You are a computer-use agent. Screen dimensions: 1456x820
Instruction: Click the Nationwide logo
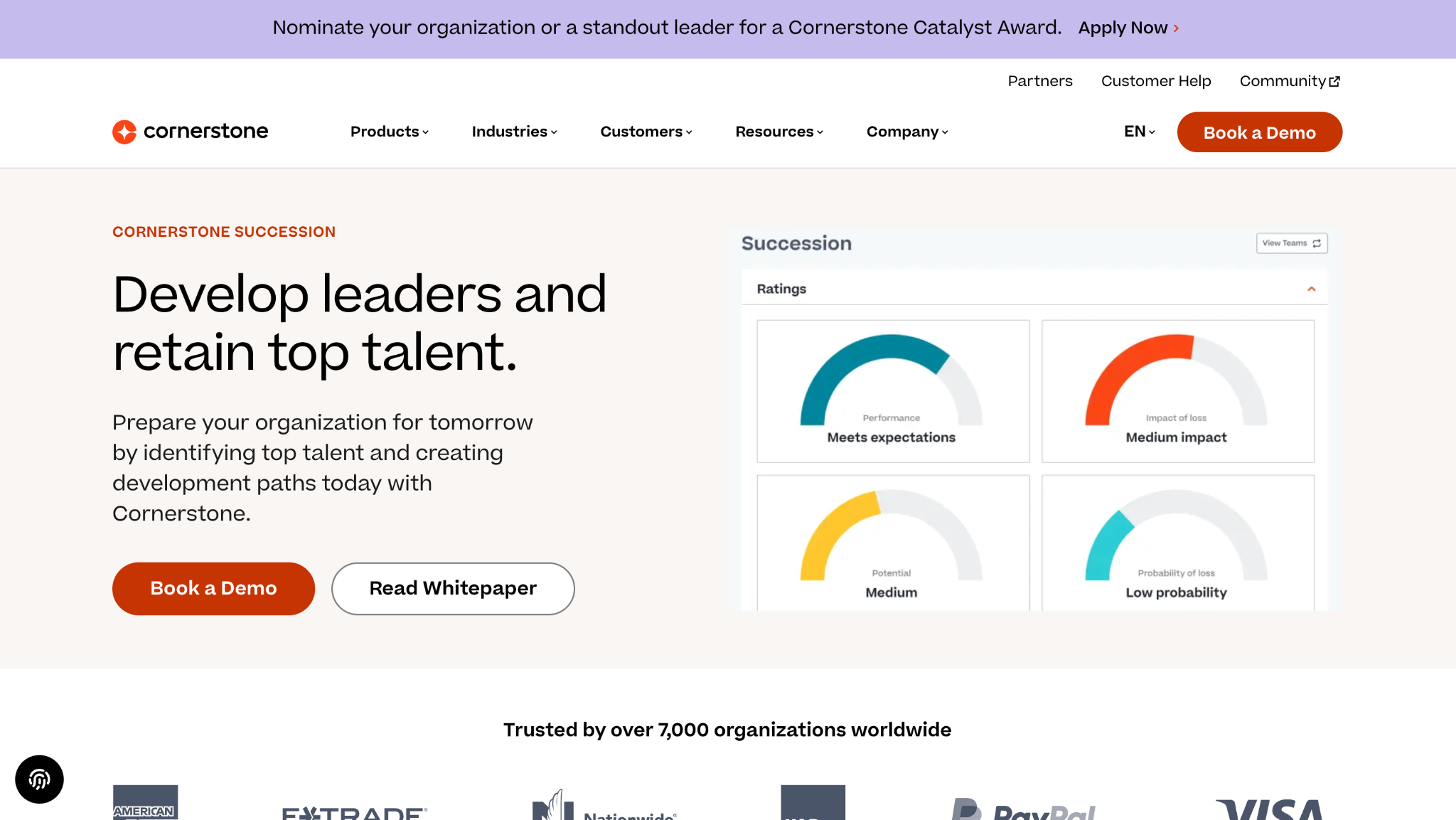(x=605, y=804)
